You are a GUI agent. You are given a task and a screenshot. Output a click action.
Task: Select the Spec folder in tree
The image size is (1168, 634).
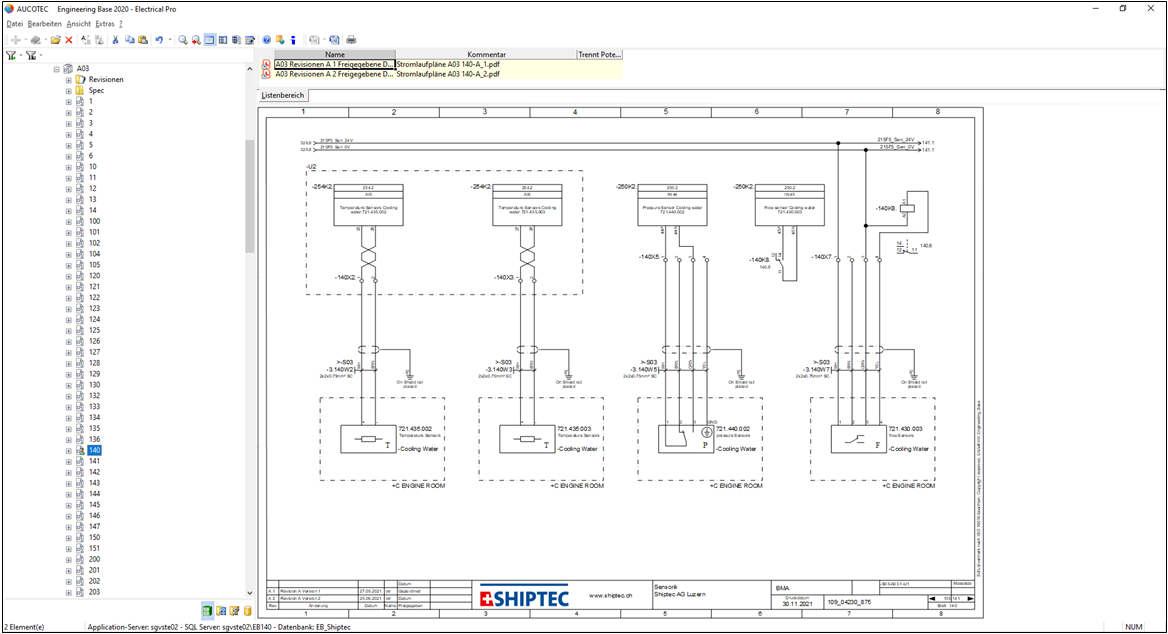click(x=96, y=91)
